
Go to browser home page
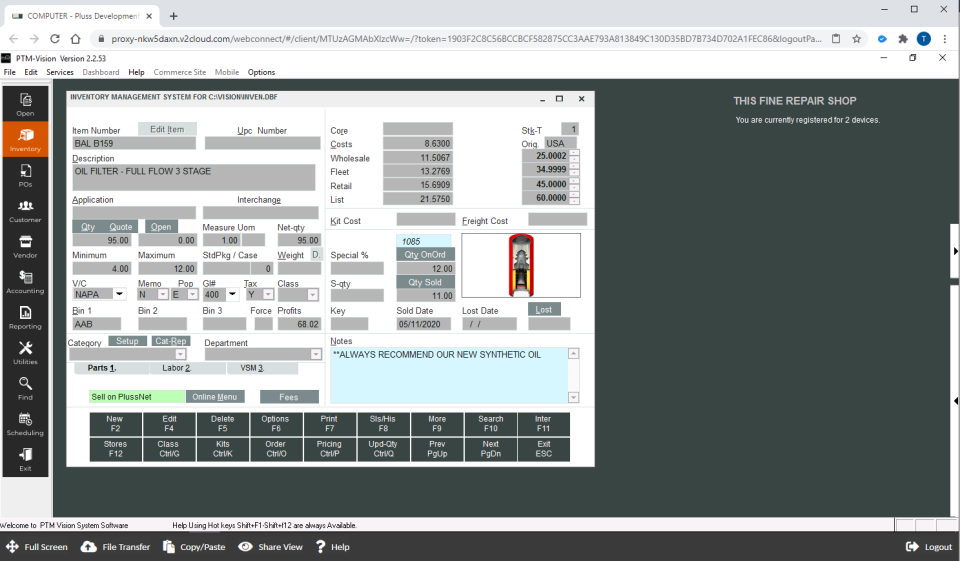[75, 39]
